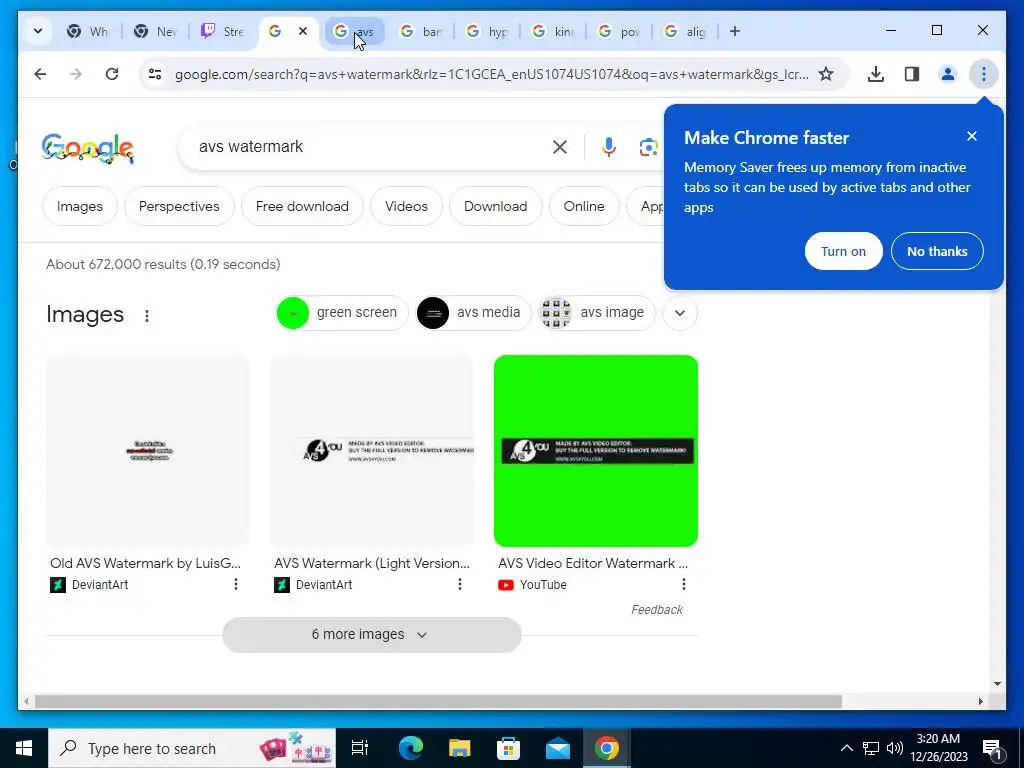The width and height of the screenshot is (1024, 768).
Task: Decline Memory Saver with No thanks
Action: click(936, 251)
